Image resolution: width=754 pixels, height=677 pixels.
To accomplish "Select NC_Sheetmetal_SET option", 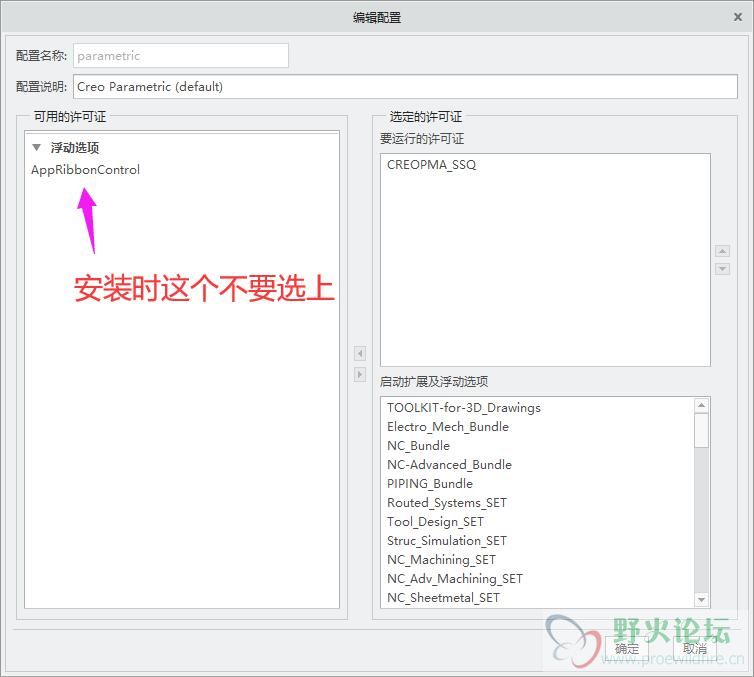I will [x=443, y=598].
